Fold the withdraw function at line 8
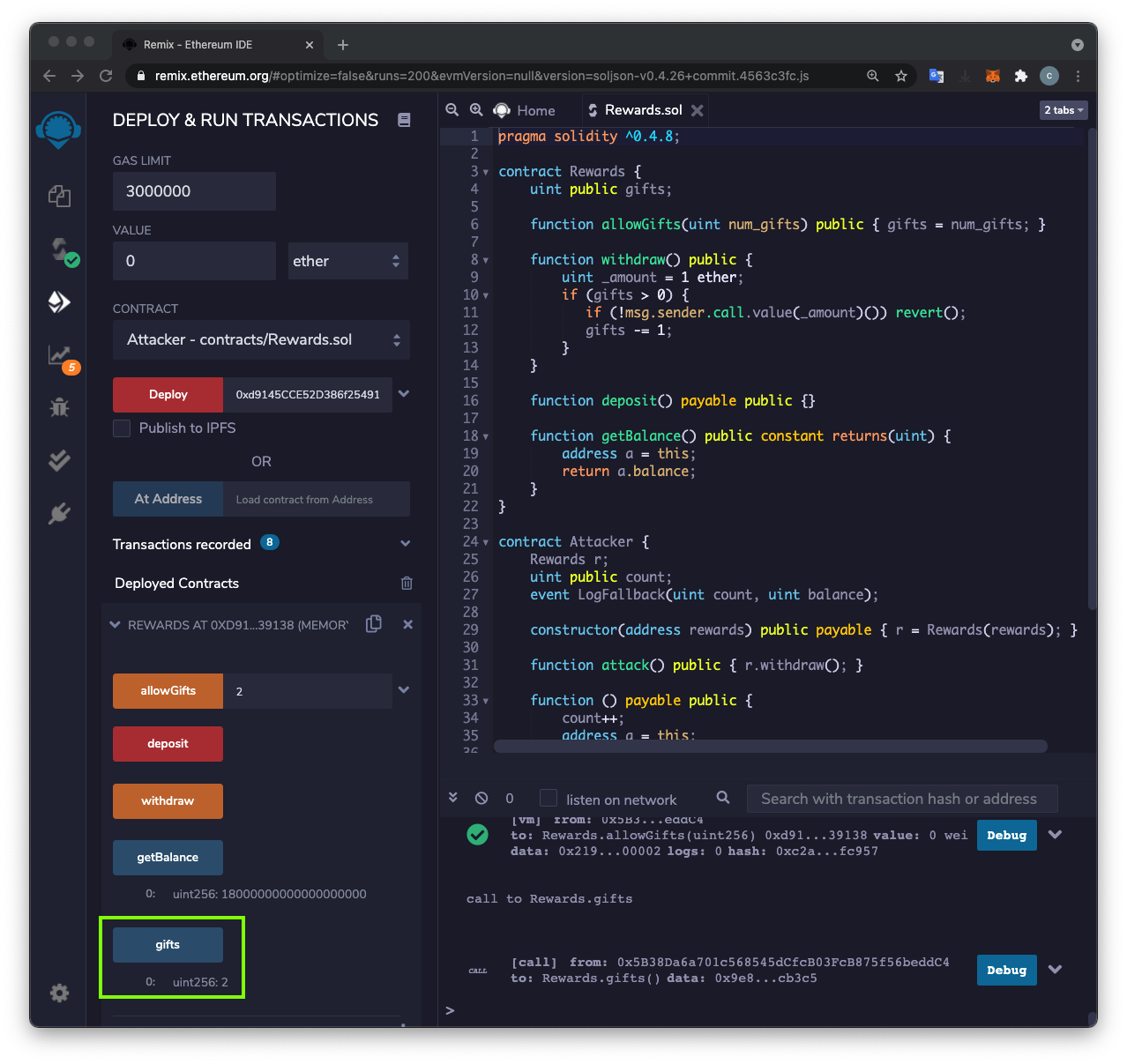1127x1064 pixels. point(486,260)
